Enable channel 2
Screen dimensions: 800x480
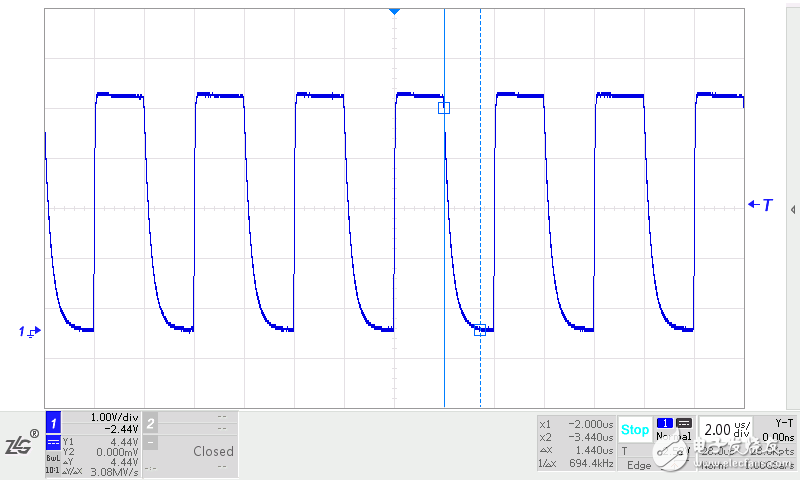pos(150,422)
